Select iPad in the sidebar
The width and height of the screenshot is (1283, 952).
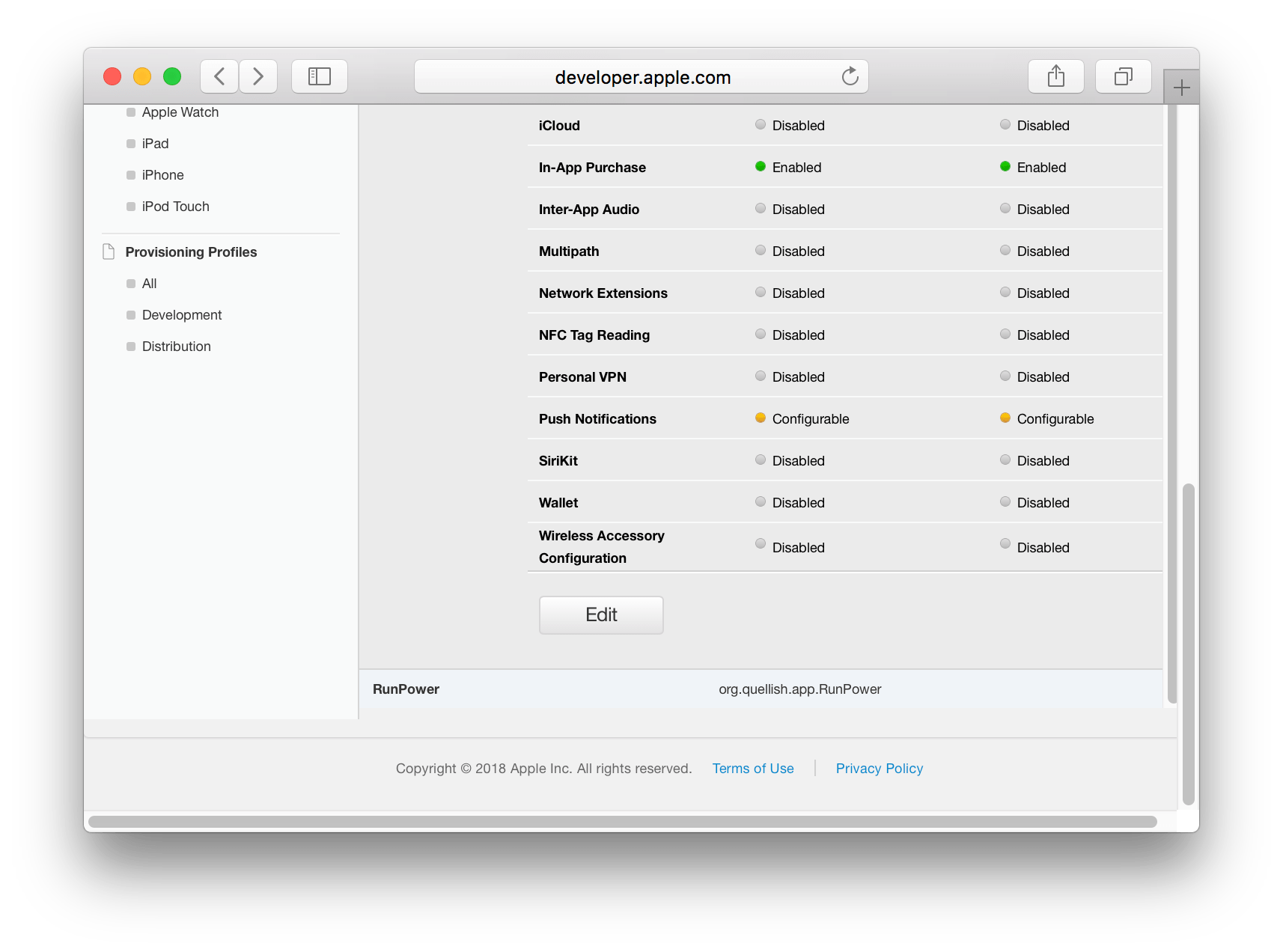pos(156,144)
